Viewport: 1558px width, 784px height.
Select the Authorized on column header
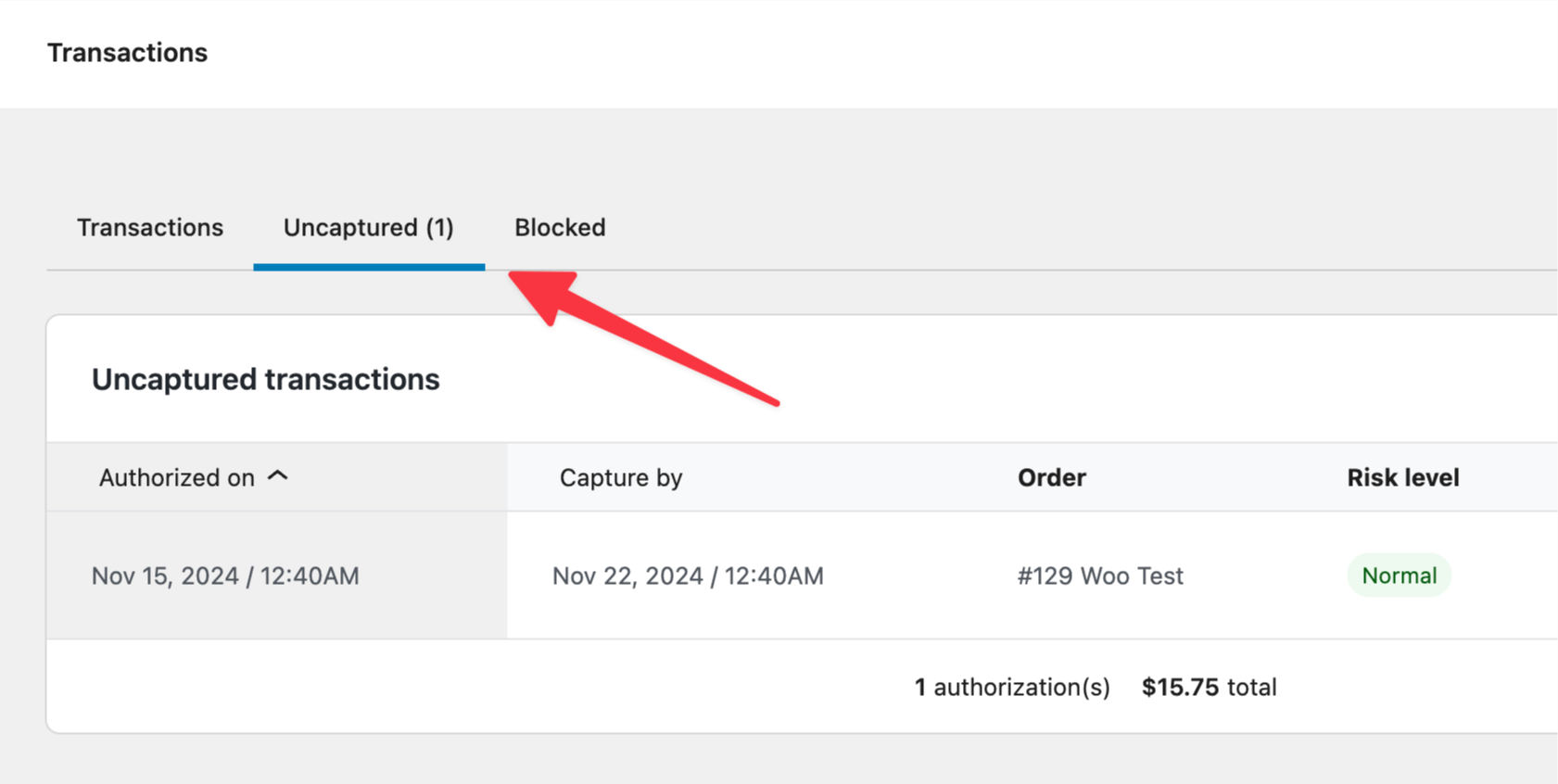177,477
